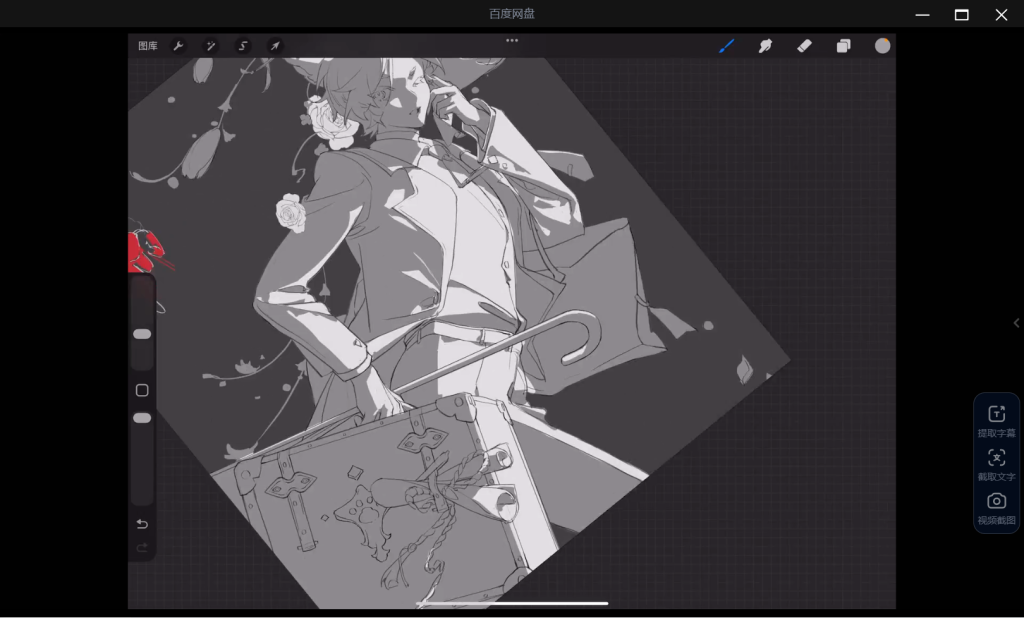Image resolution: width=1024 pixels, height=618 pixels.
Task: Open the Layers panel icon
Action: pos(843,46)
